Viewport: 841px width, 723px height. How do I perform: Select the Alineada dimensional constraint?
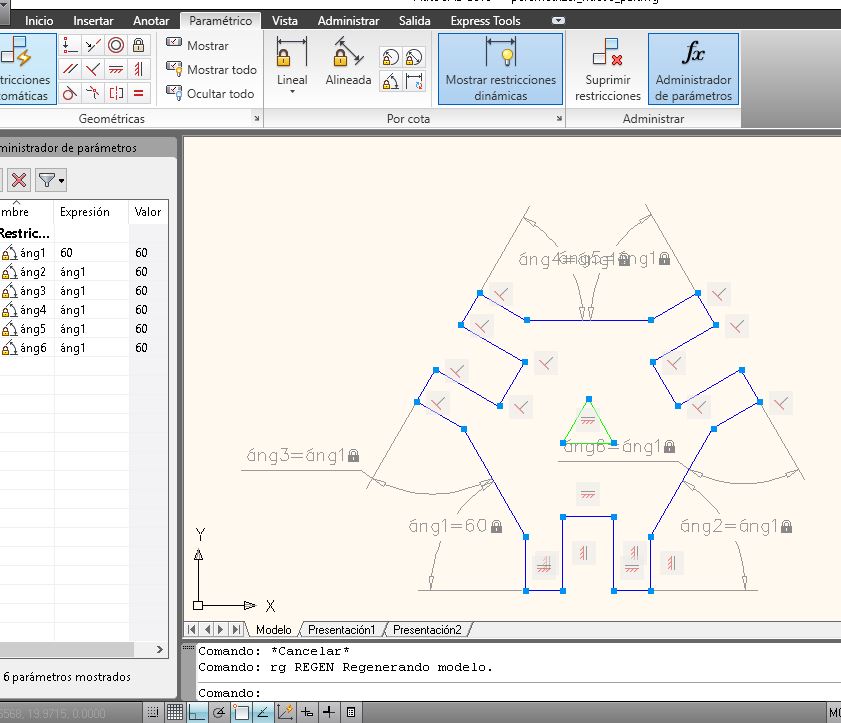[x=348, y=60]
